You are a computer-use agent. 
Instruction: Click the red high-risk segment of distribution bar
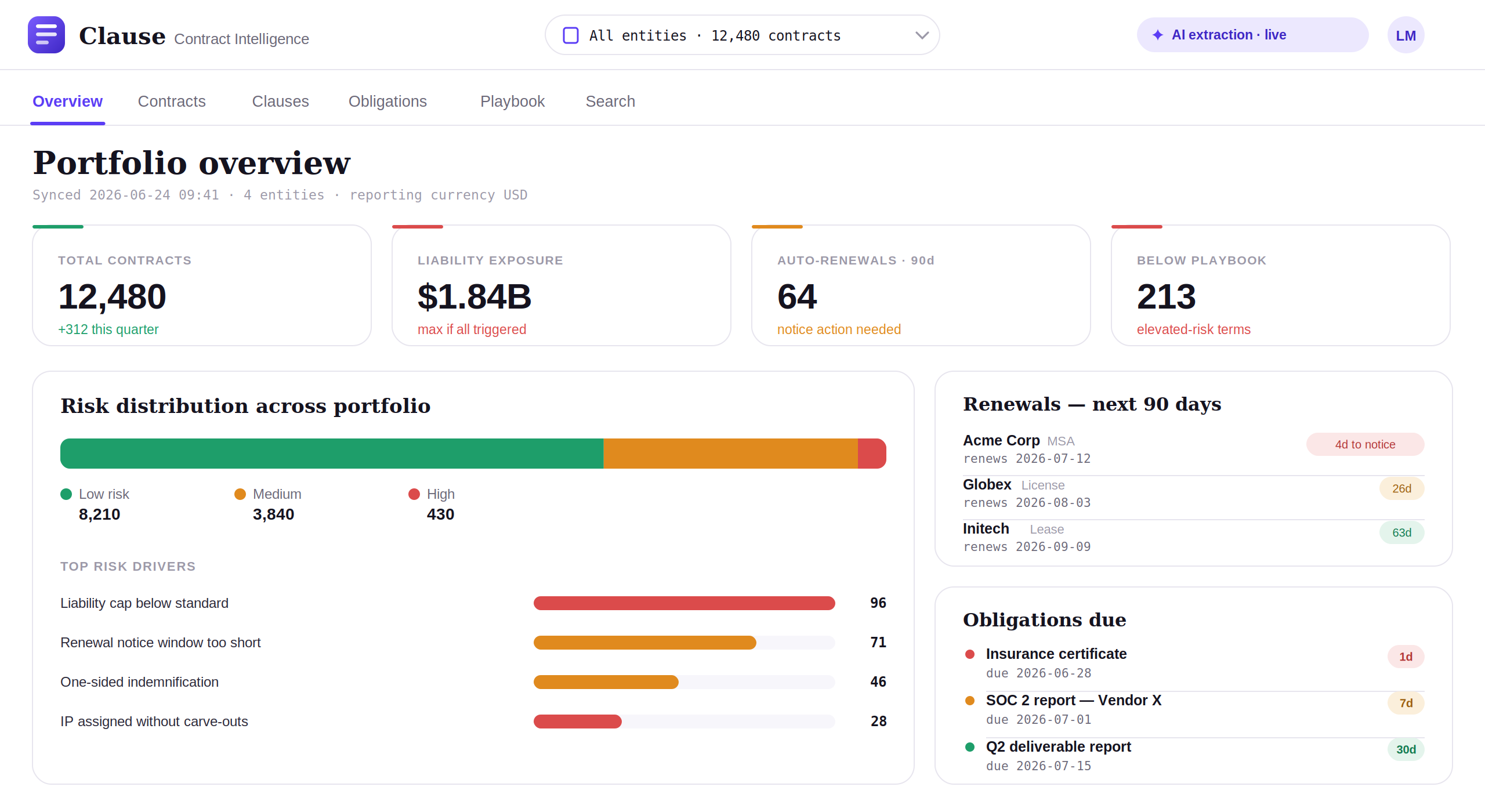click(x=872, y=454)
